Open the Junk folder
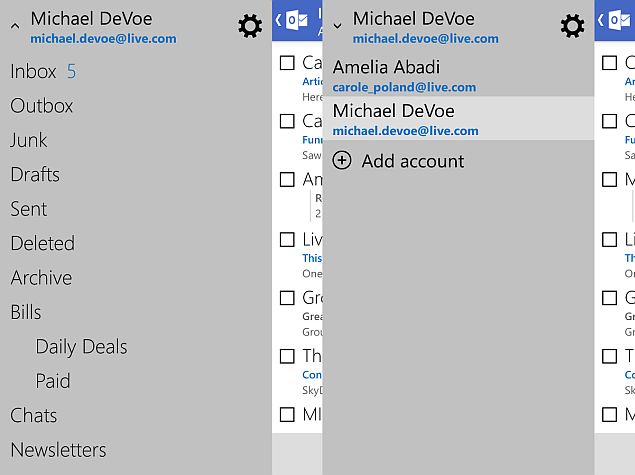This screenshot has width=635, height=475. 29,140
